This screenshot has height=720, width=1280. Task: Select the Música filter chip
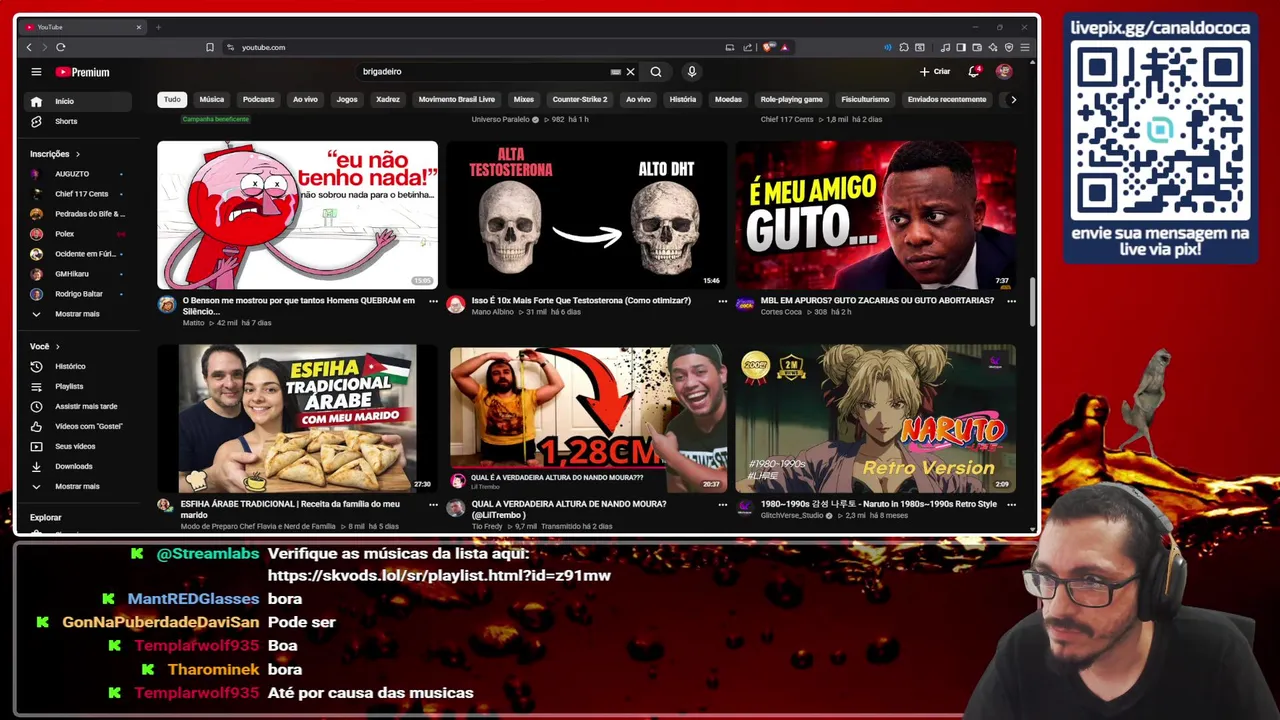coord(212,99)
